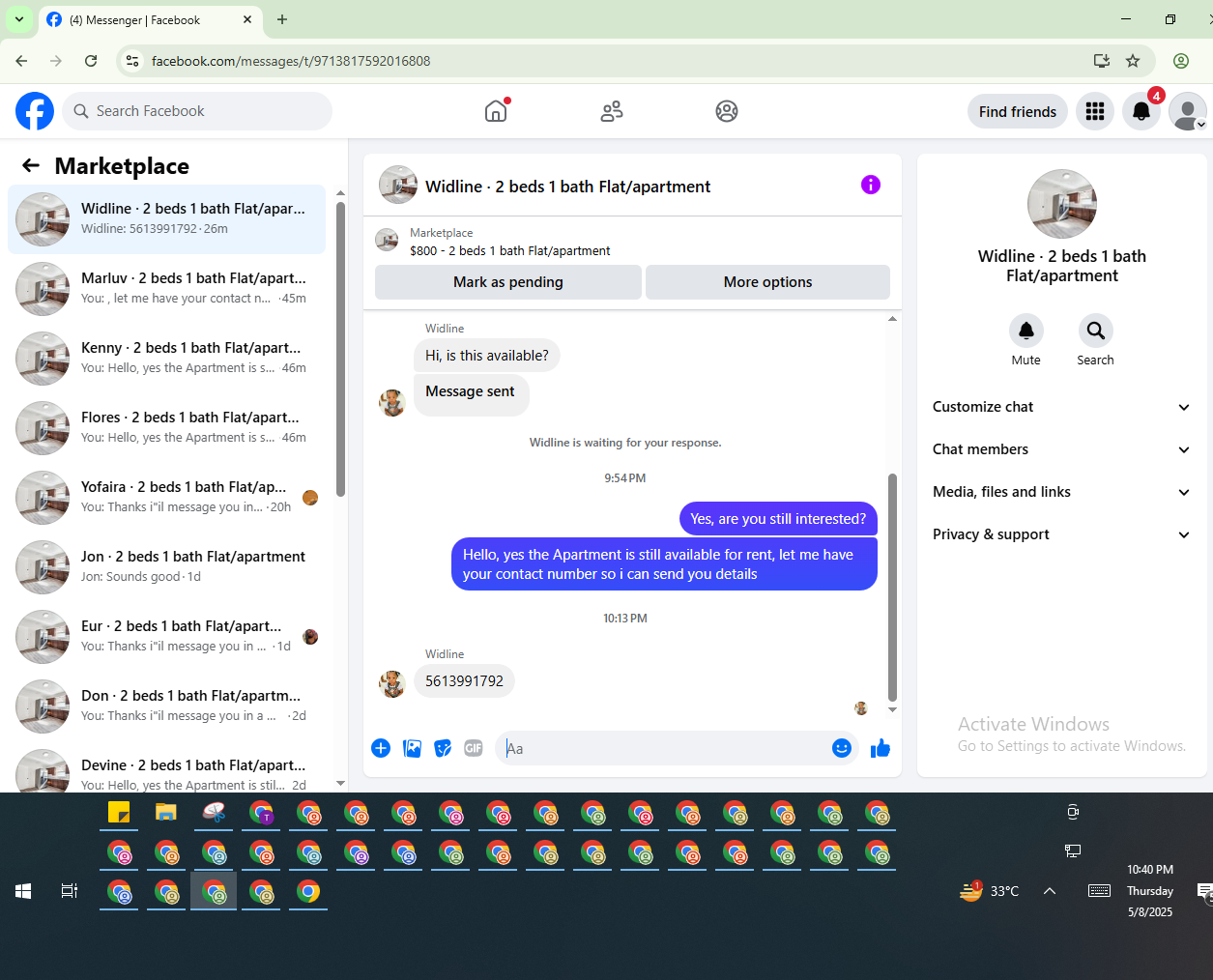The image size is (1213, 980).
Task: Show hidden icons tray chevron
Action: pyautogui.click(x=1050, y=891)
